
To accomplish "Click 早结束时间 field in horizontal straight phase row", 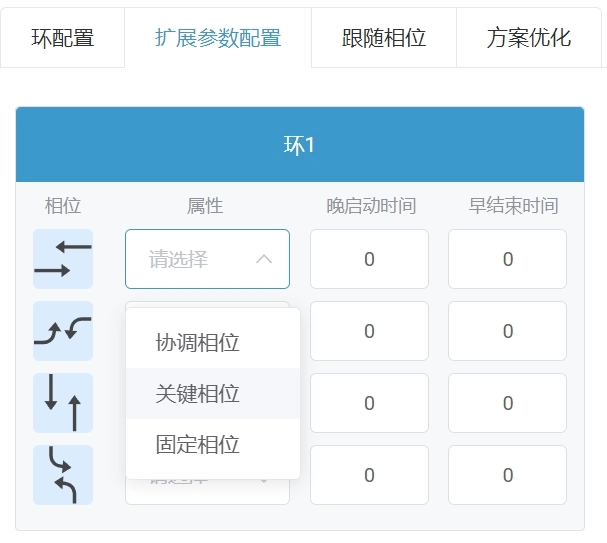I will tap(507, 259).
